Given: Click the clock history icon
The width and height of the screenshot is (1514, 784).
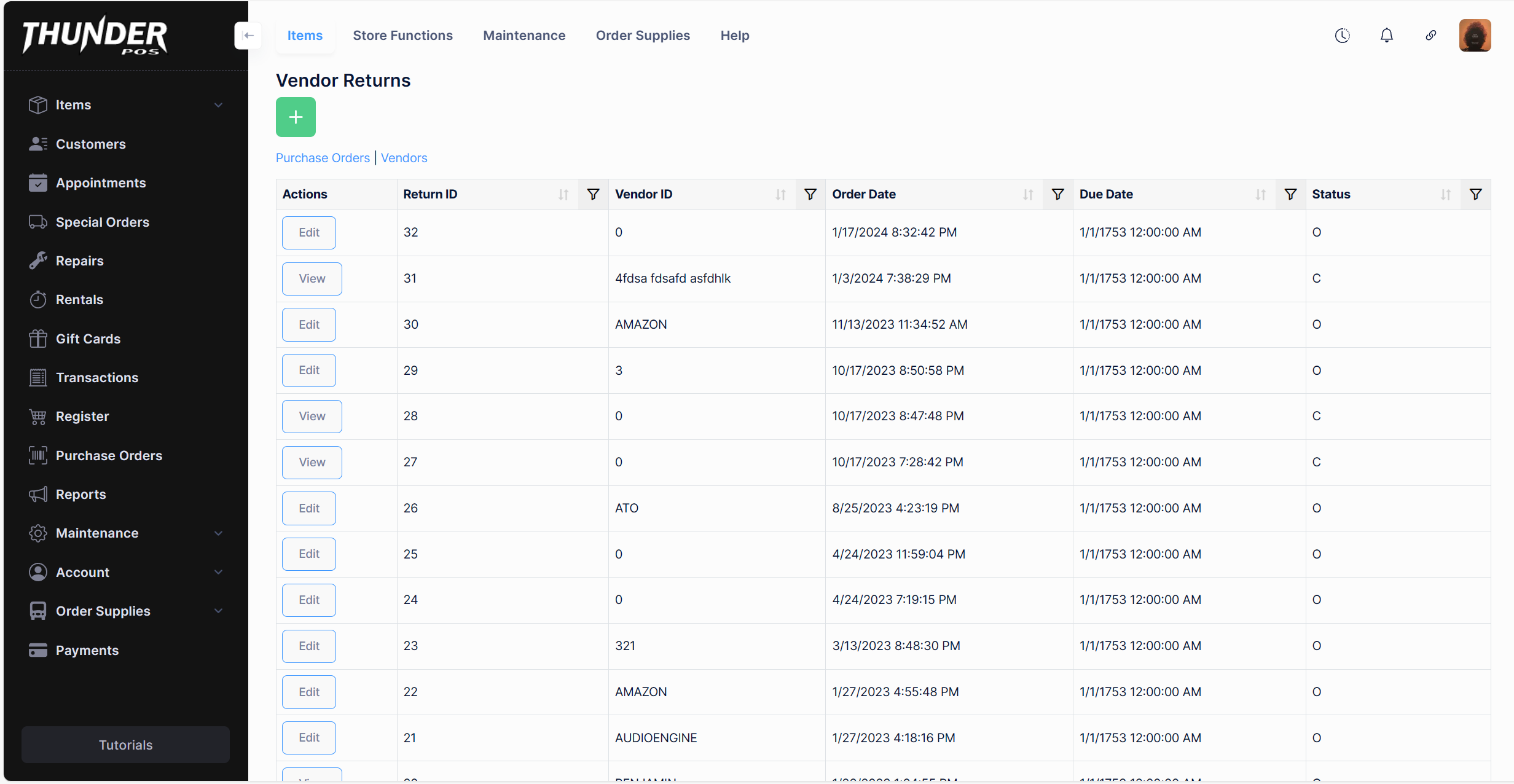Looking at the screenshot, I should click(x=1342, y=36).
